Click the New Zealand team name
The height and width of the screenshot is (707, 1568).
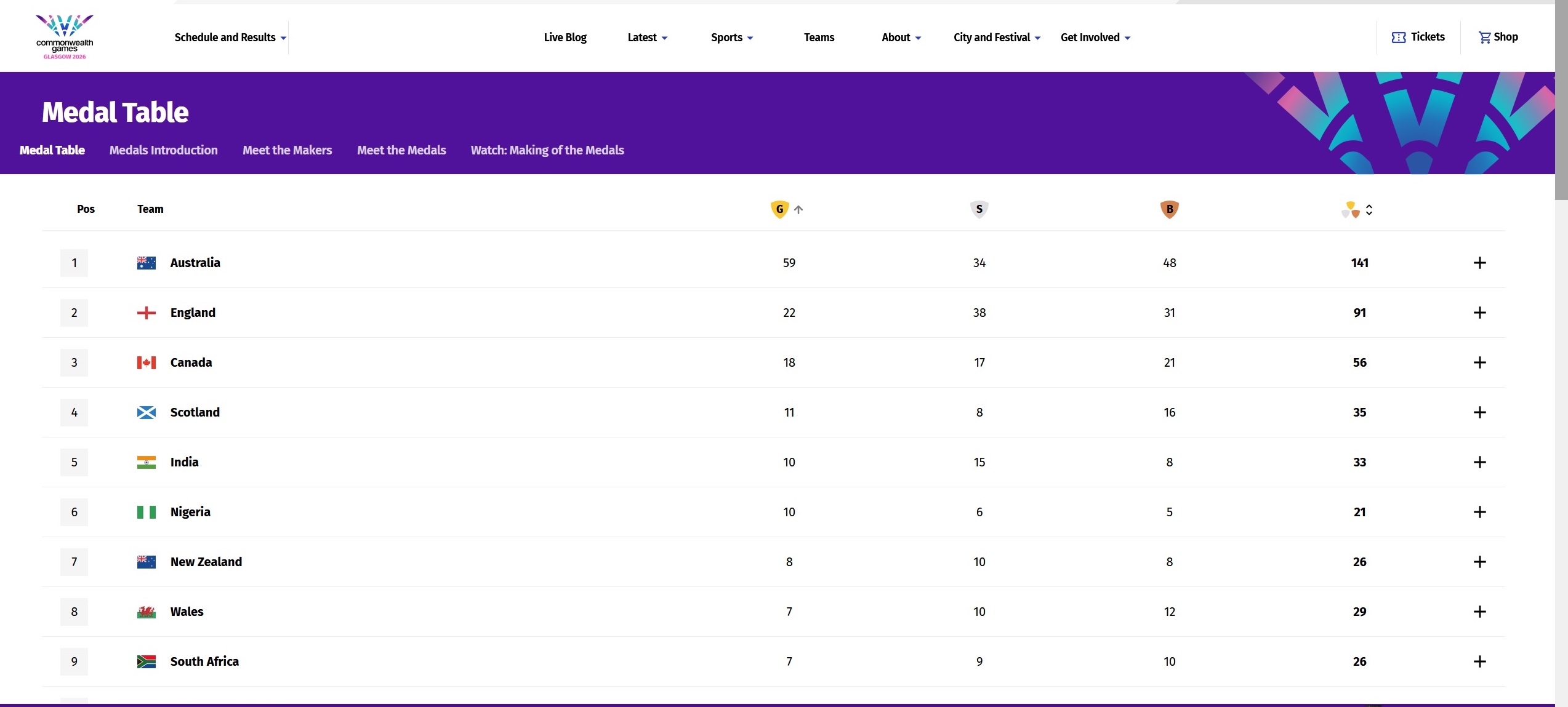point(206,562)
